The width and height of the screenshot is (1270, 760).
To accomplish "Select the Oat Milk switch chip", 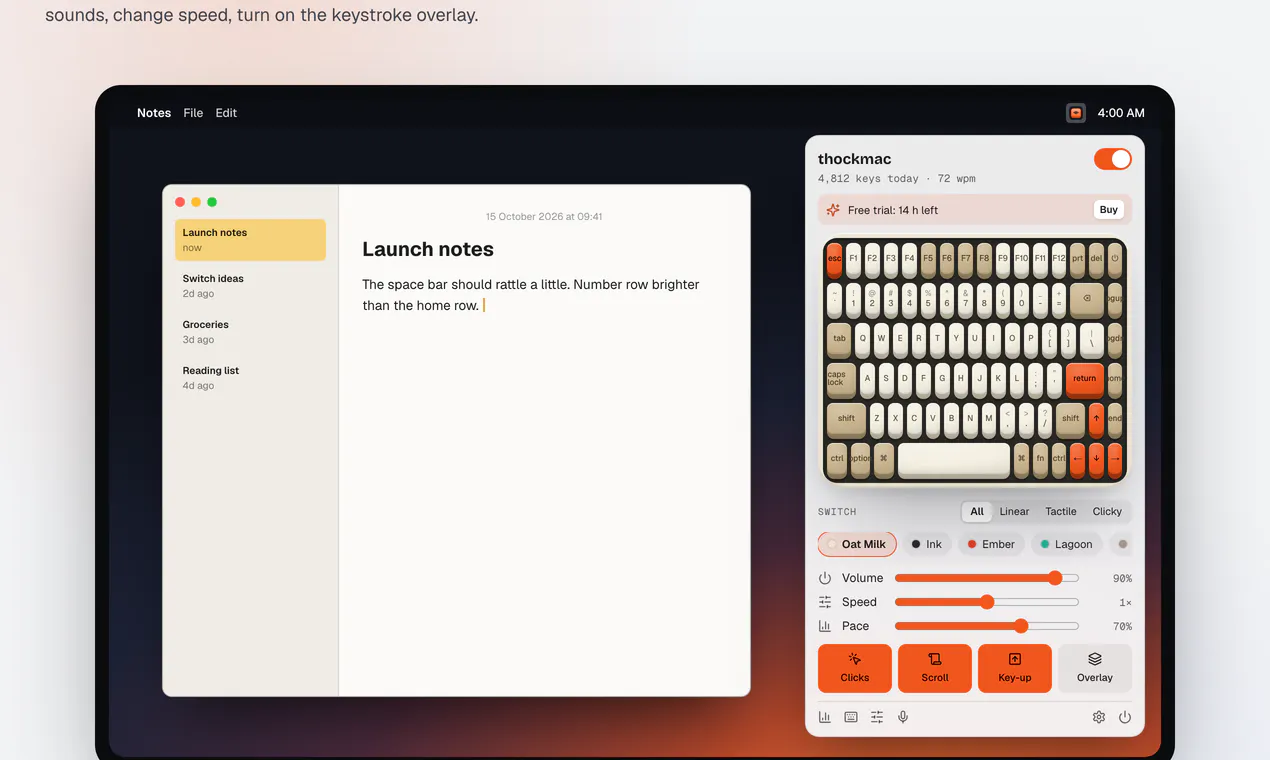I will pos(857,544).
